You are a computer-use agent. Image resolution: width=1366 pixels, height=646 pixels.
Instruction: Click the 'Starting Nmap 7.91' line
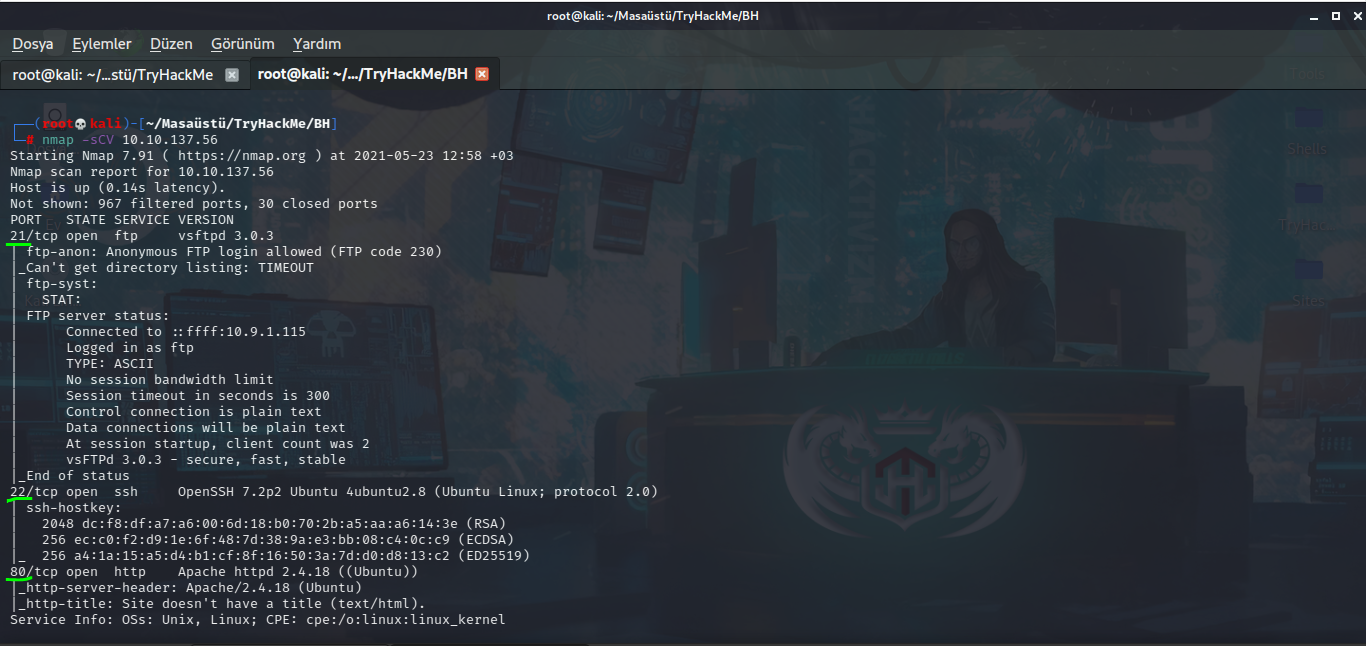(262, 156)
